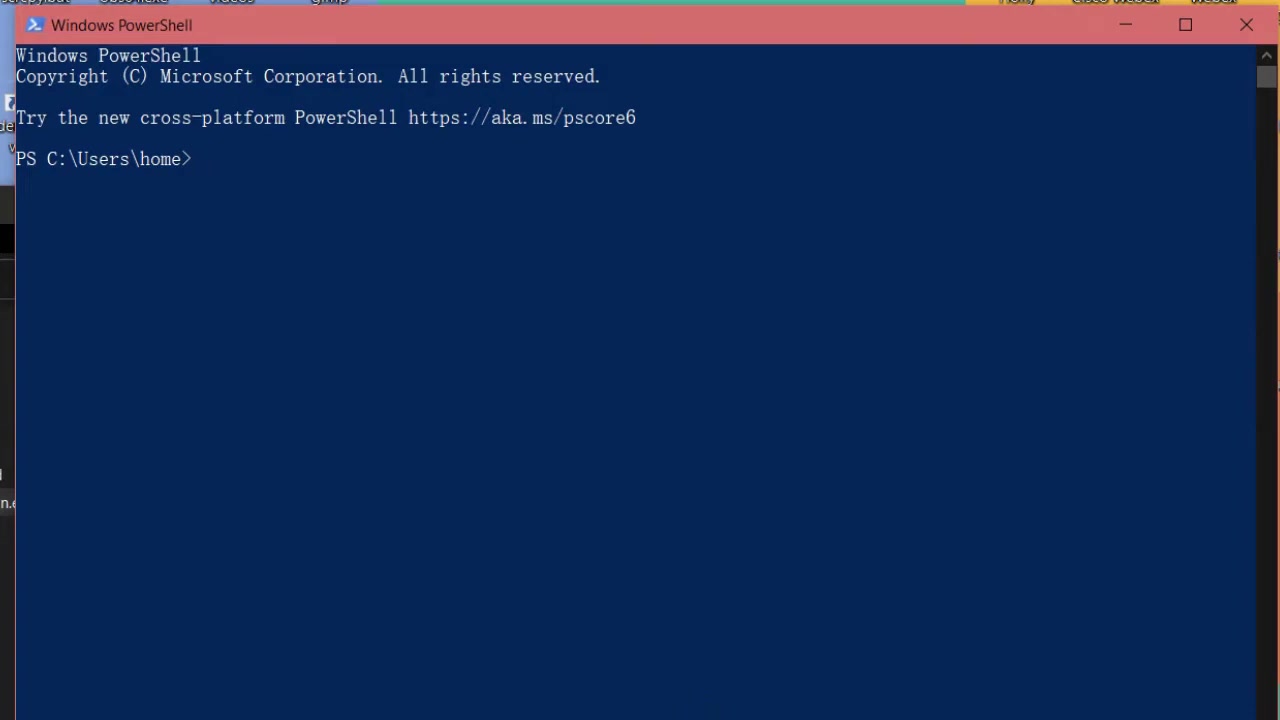Minimize the Windows PowerShell window
Viewport: 1280px width, 720px height.
tap(1125, 25)
